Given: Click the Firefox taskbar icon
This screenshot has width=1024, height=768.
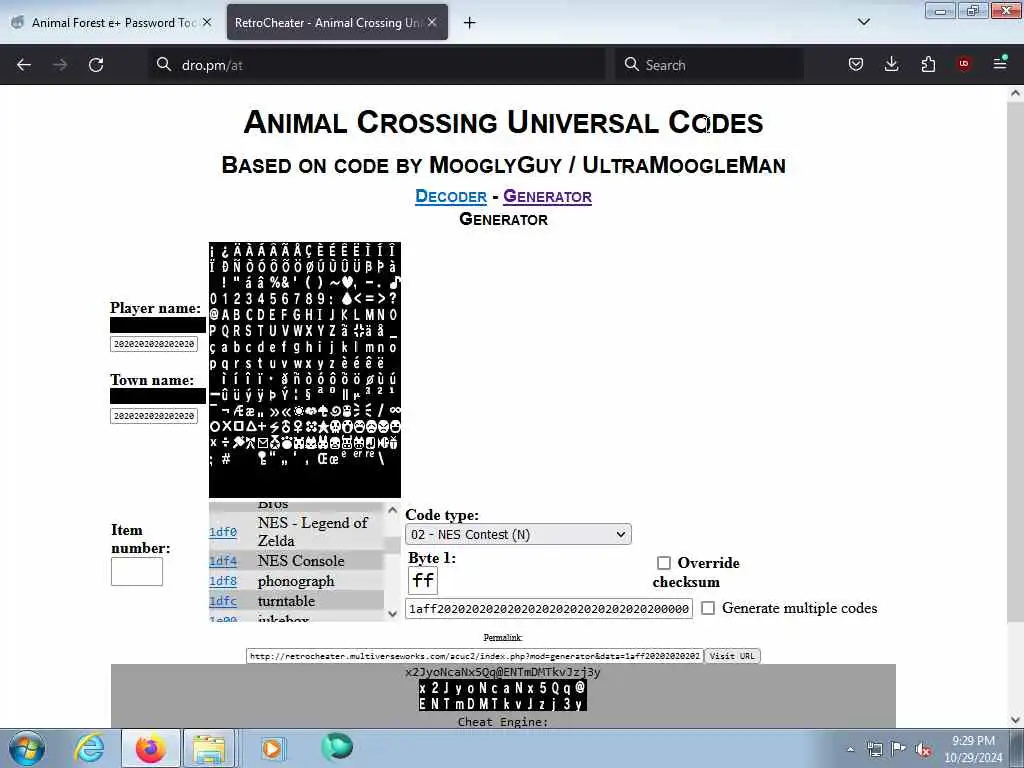Looking at the screenshot, I should pos(150,748).
